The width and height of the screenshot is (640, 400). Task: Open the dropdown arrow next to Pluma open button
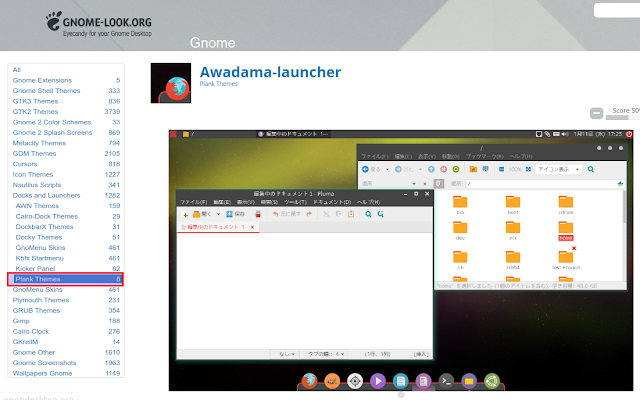(218, 214)
